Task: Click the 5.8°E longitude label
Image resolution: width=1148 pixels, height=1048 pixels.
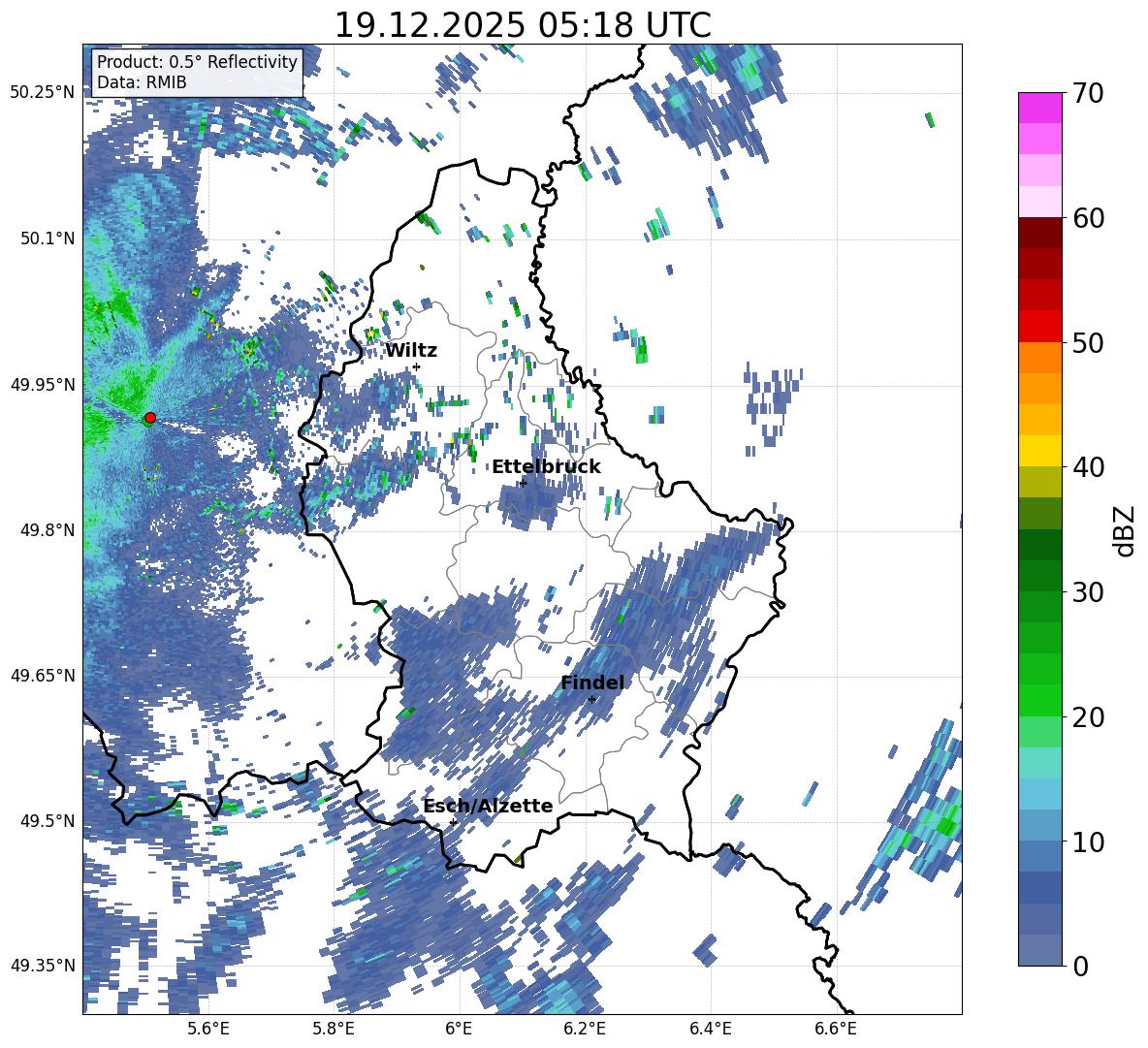Action: tap(334, 1029)
